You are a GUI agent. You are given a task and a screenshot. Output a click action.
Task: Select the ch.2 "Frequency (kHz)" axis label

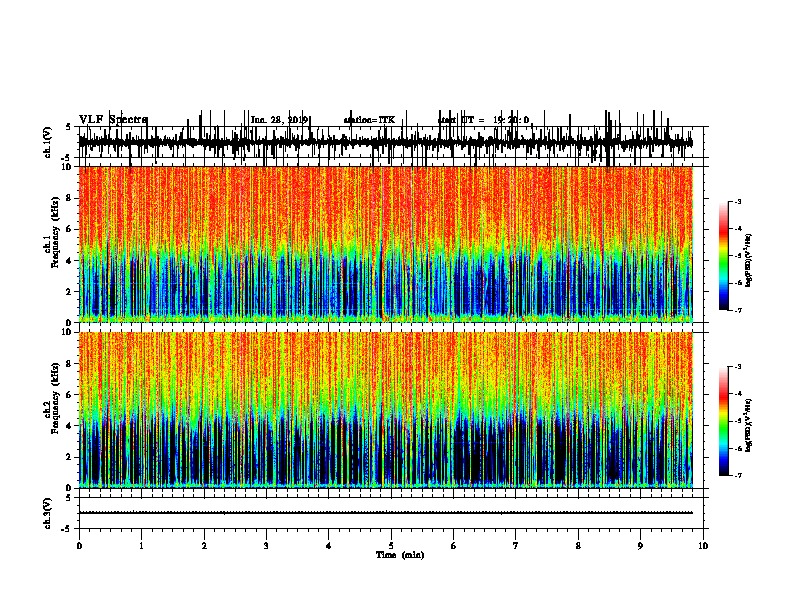click(x=55, y=398)
